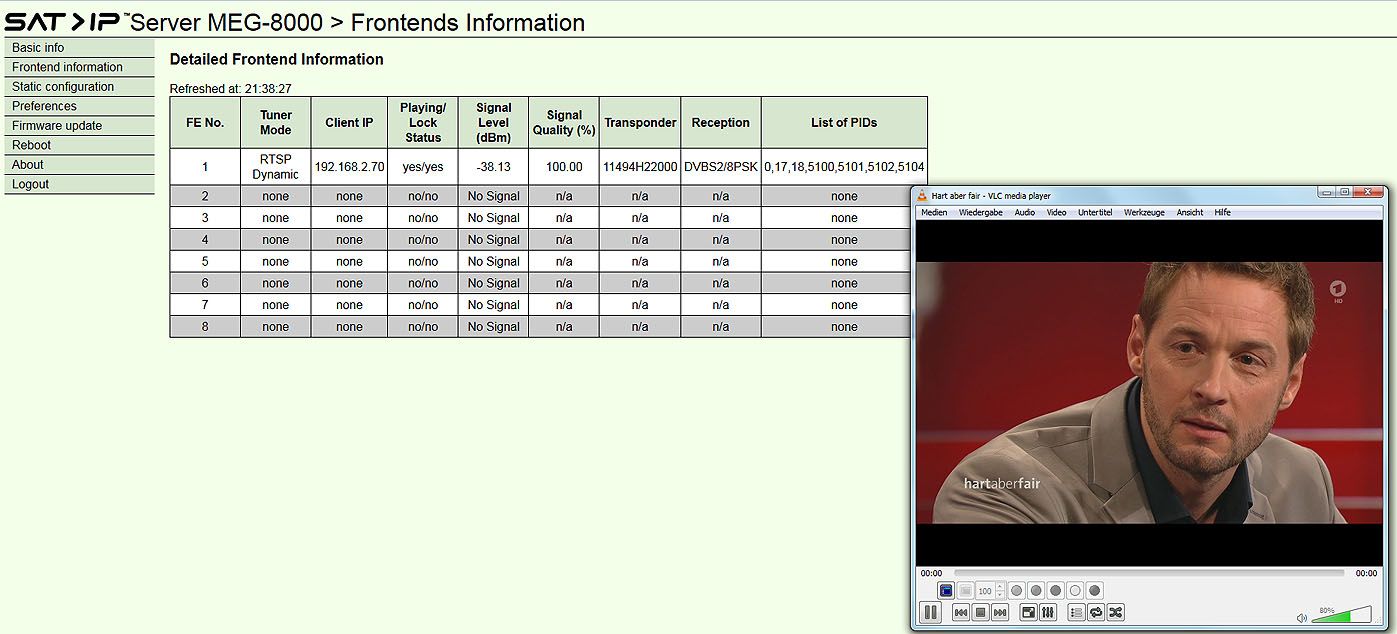Open the Medien menu in VLC
The width and height of the screenshot is (1397, 634).
(934, 212)
